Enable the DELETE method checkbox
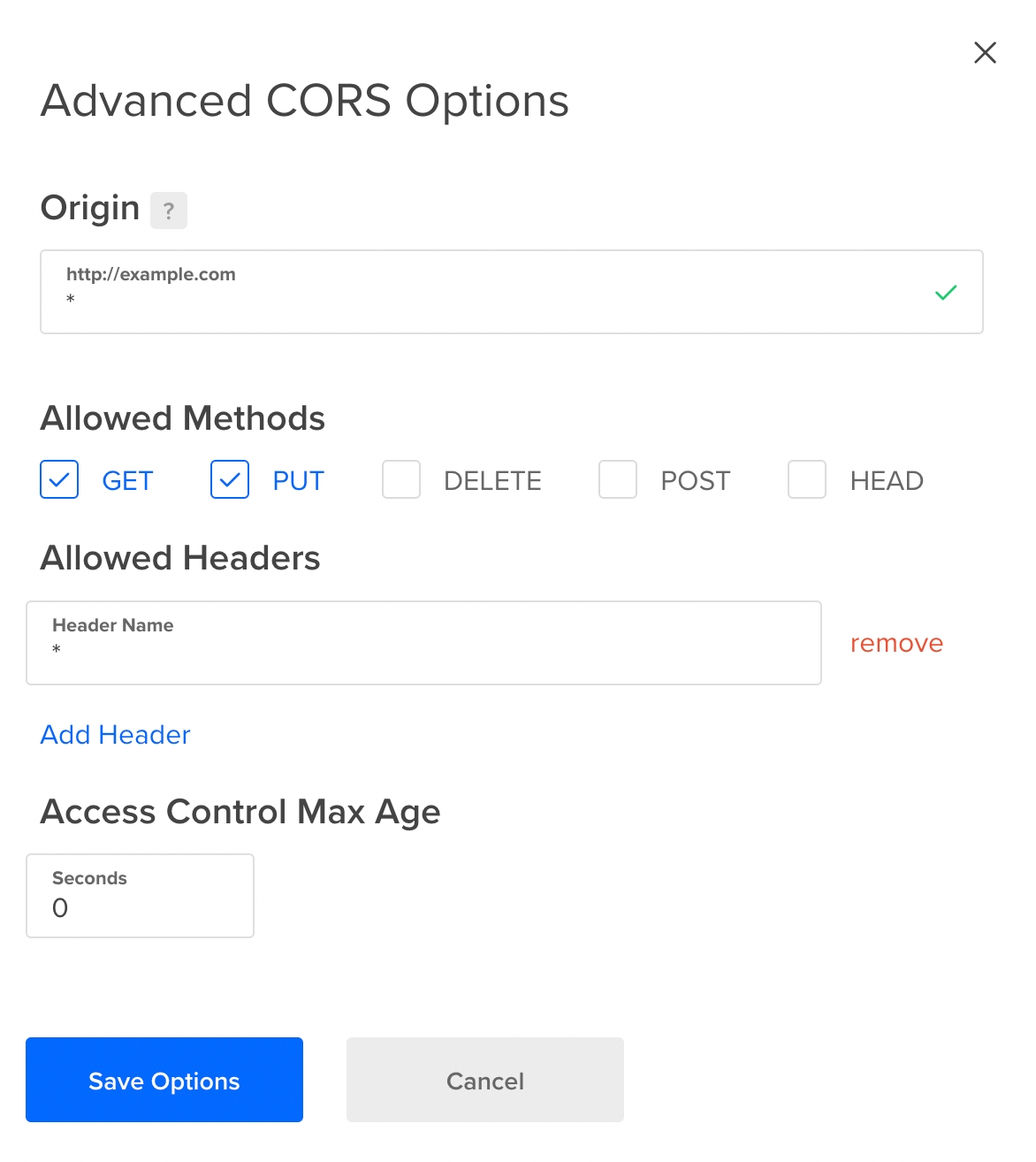1036x1162 pixels. 401,480
